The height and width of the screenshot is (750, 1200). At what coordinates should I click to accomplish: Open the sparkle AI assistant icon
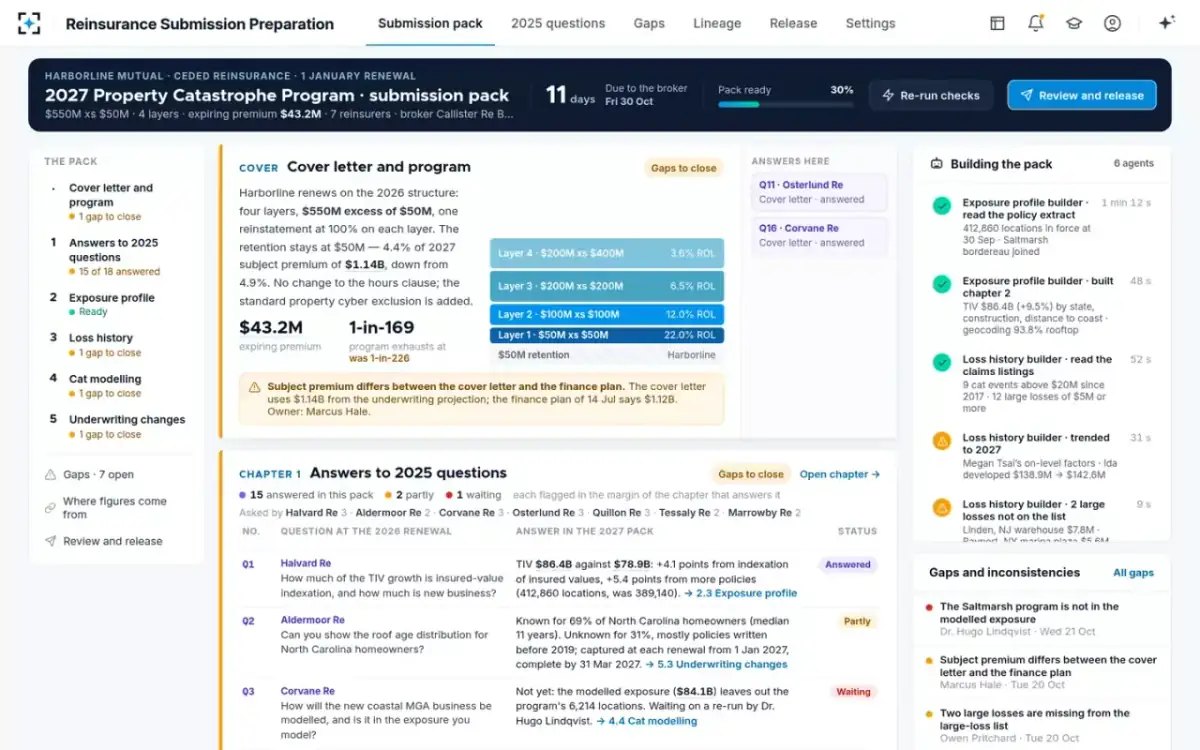tap(1166, 23)
